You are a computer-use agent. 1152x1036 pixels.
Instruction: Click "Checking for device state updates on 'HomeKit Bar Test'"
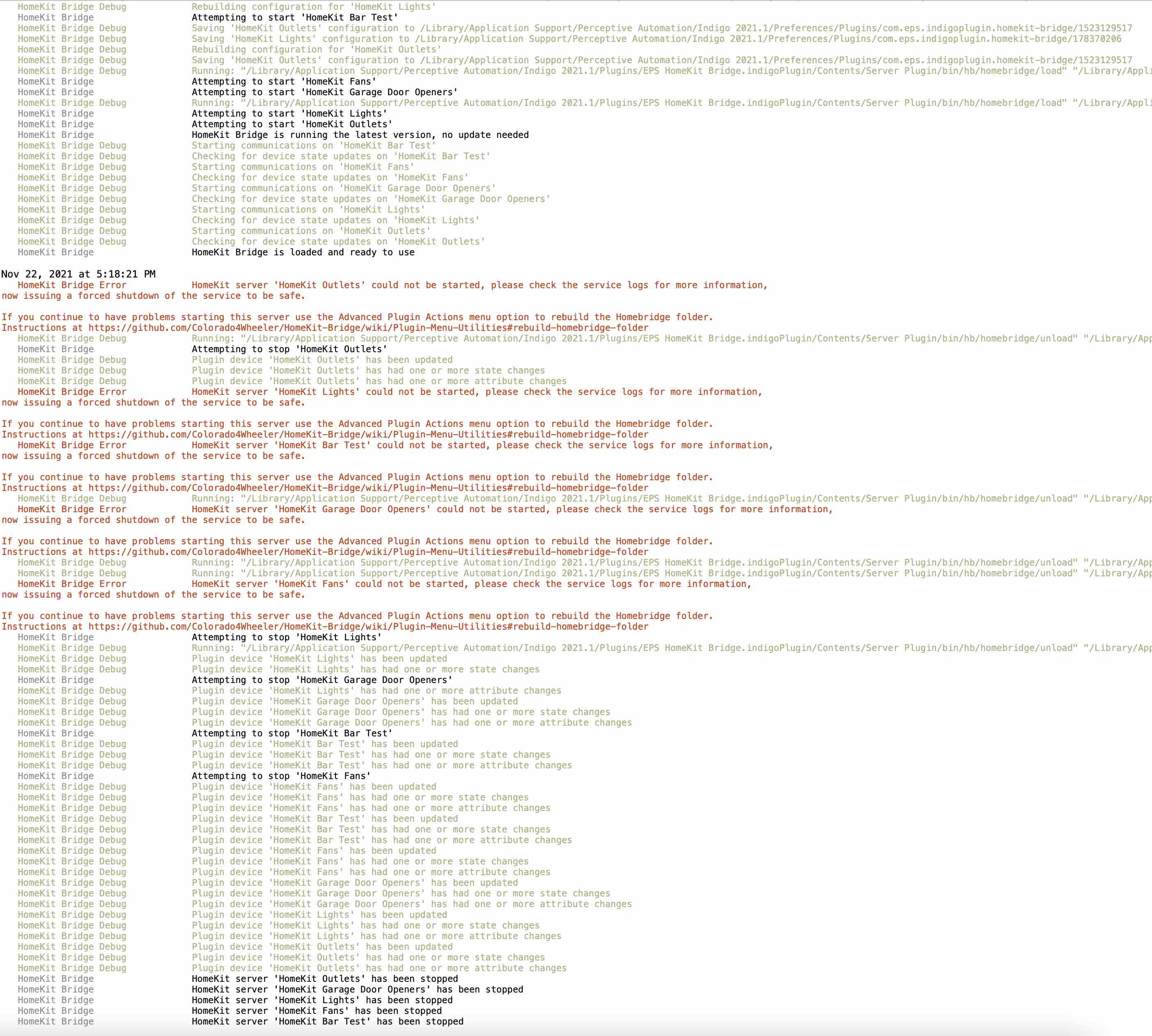pyautogui.click(x=341, y=156)
